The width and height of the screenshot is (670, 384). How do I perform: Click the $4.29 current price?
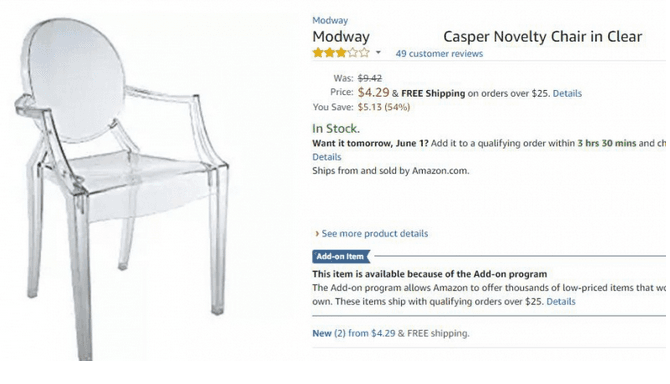pyautogui.click(x=373, y=92)
